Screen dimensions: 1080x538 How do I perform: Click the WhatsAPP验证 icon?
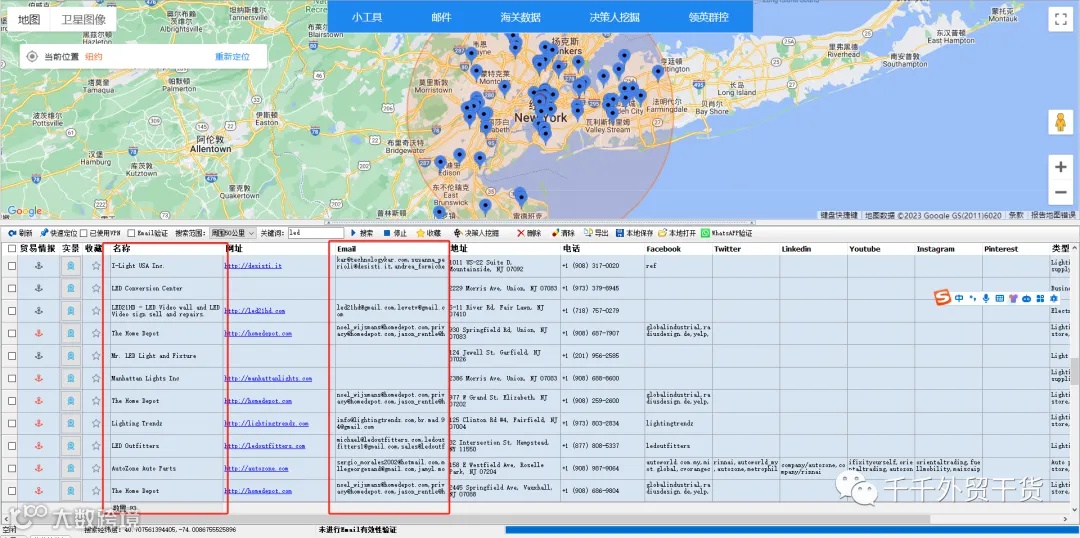click(x=705, y=234)
